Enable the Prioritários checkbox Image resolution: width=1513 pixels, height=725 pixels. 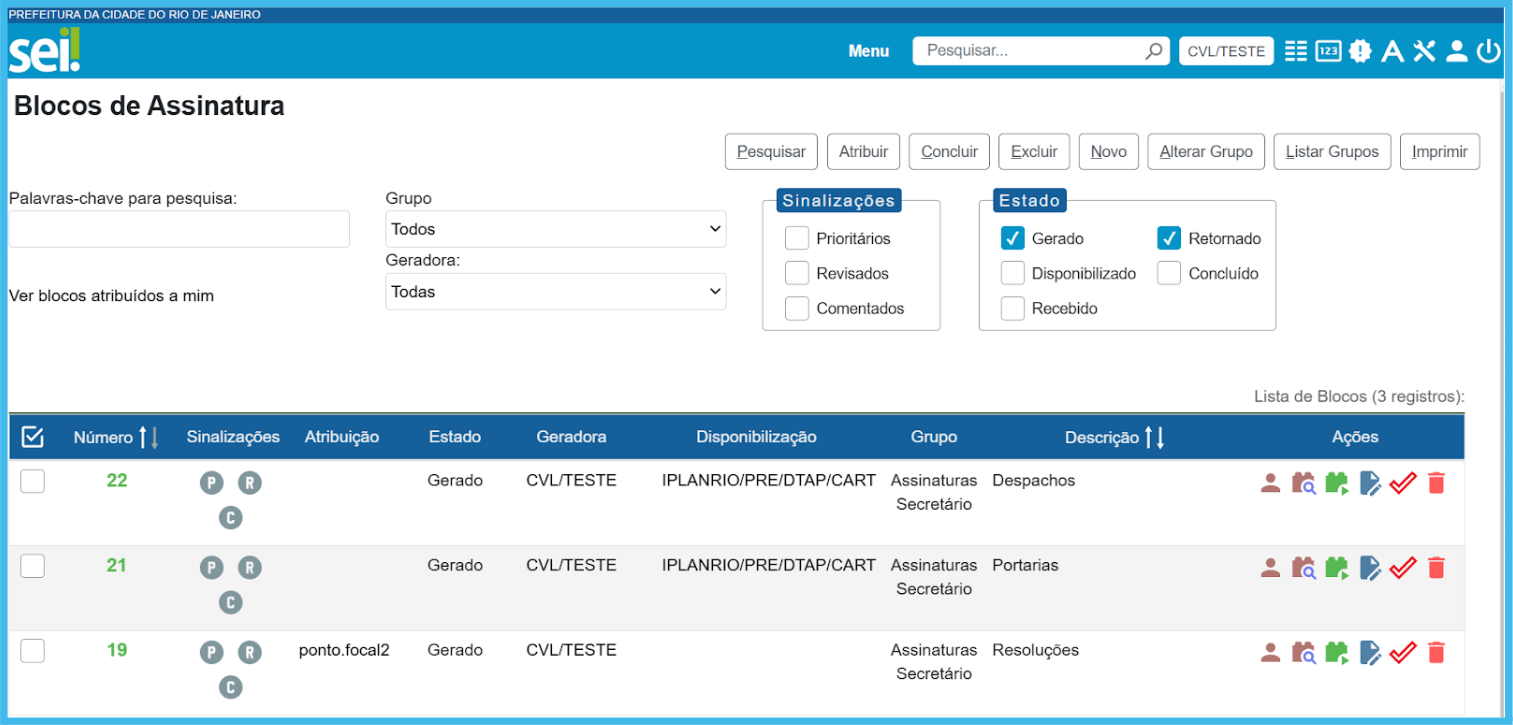(797, 238)
